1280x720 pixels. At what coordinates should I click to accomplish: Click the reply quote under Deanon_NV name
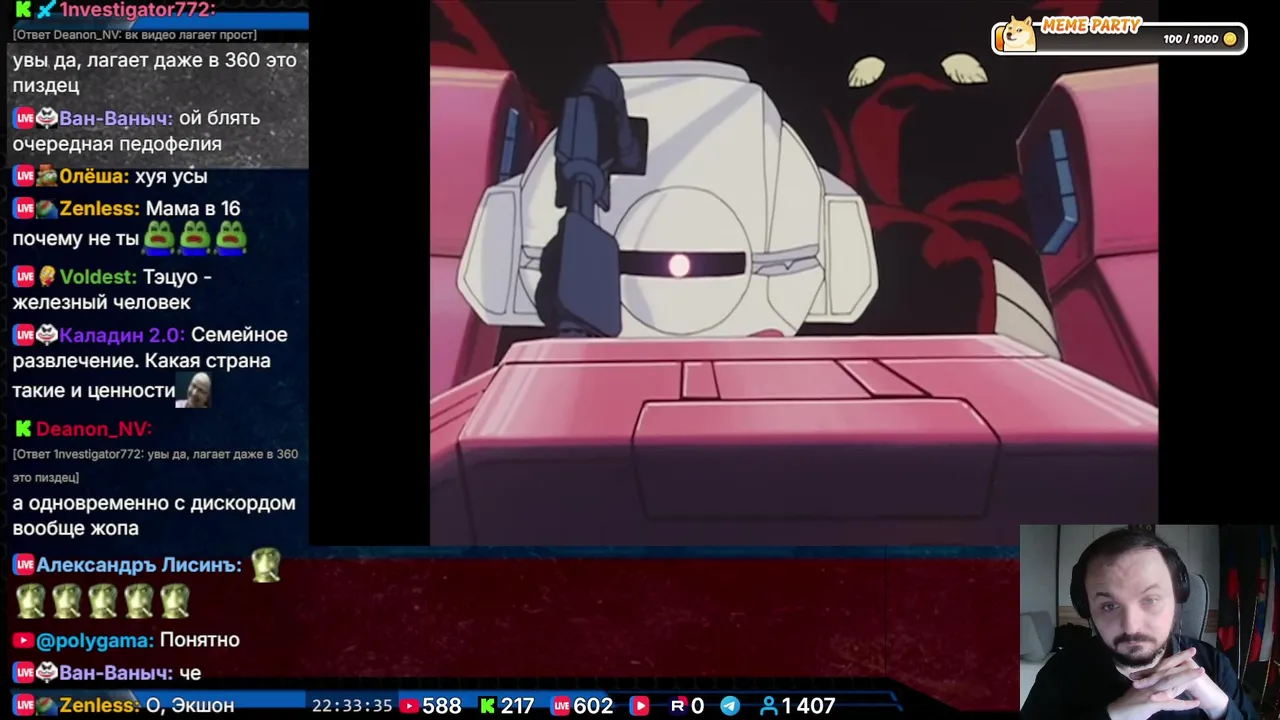coord(155,466)
